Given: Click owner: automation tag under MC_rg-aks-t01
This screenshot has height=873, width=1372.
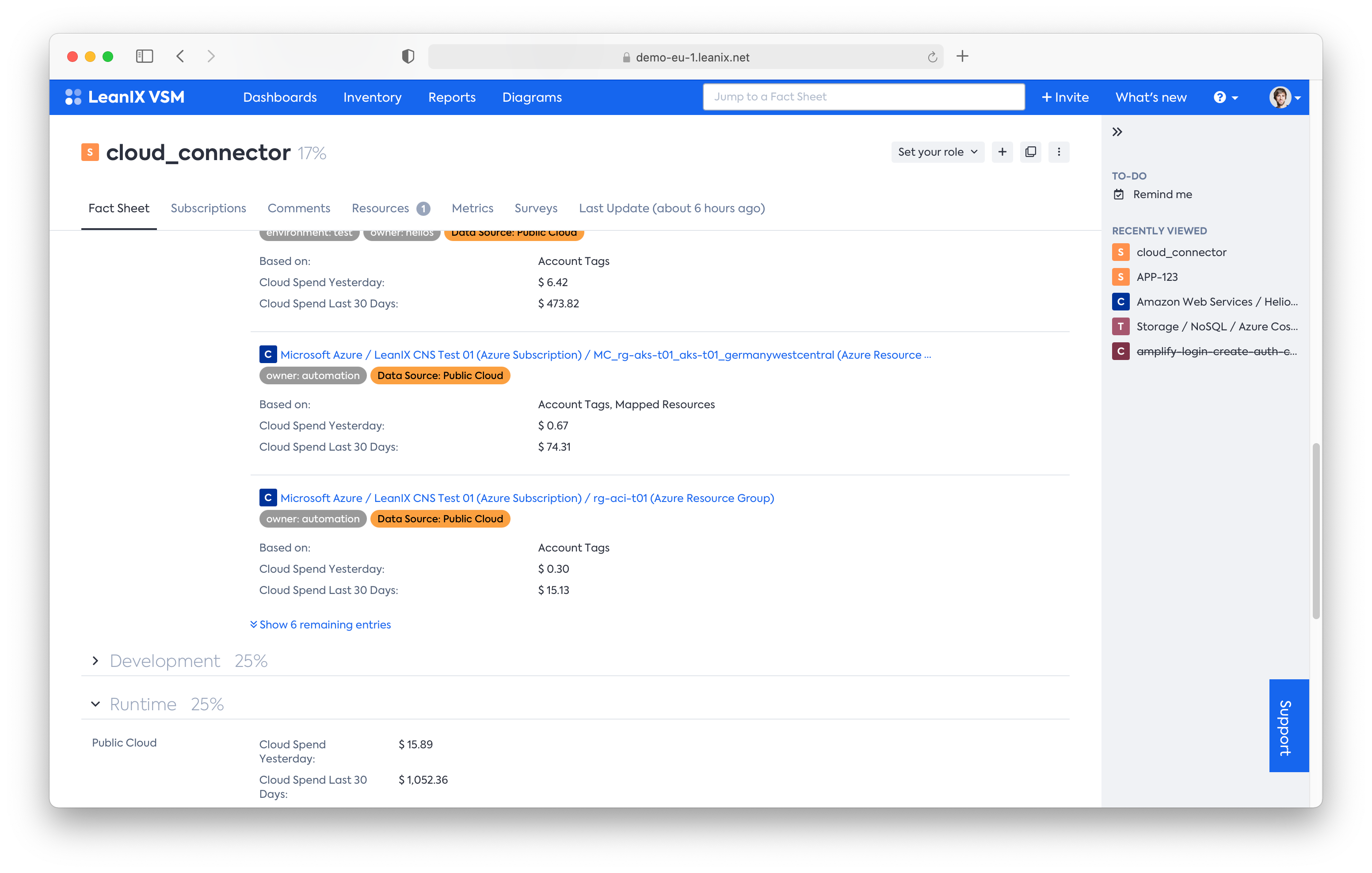Looking at the screenshot, I should coord(313,375).
